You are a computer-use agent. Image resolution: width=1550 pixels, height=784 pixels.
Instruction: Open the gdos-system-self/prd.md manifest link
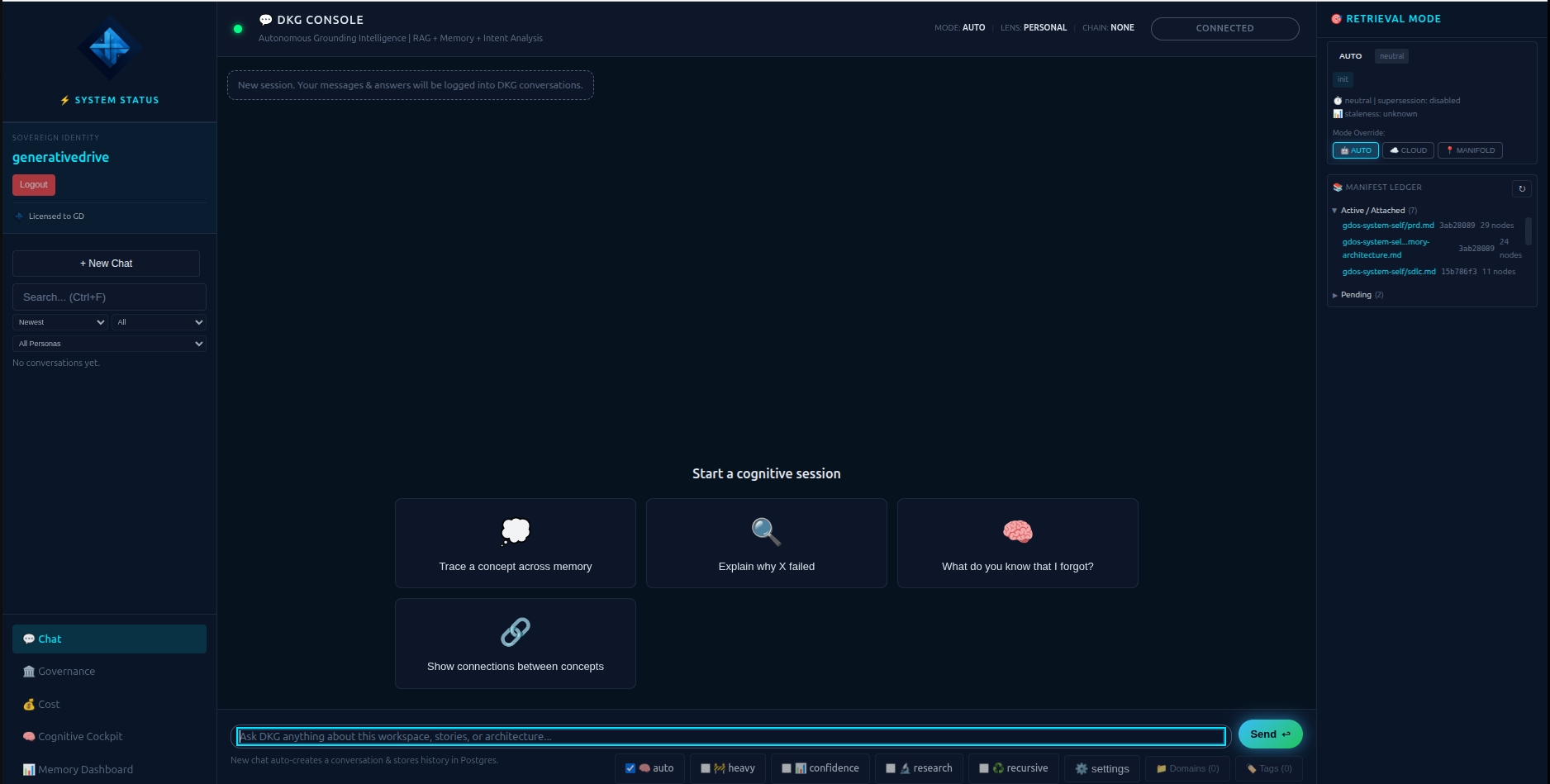click(x=1387, y=225)
